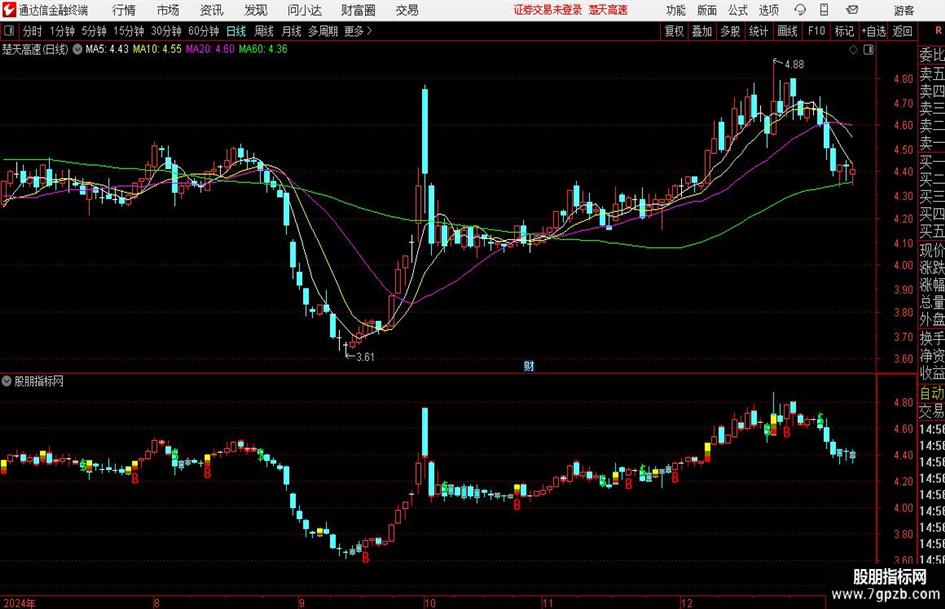Toggle the right panel icon at chart corner
This screenshot has width=945, height=609.
point(868,50)
